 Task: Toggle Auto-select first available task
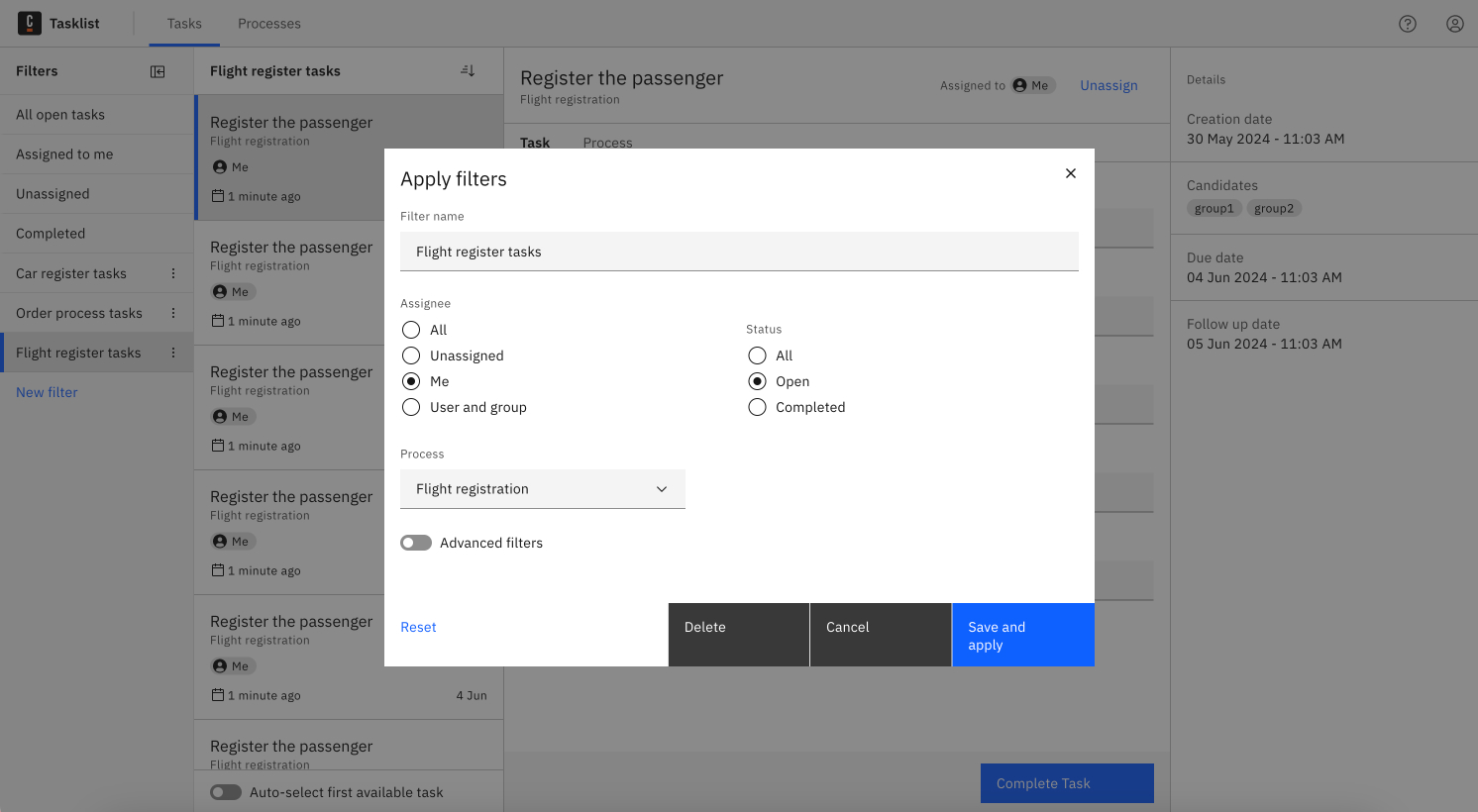(x=226, y=792)
